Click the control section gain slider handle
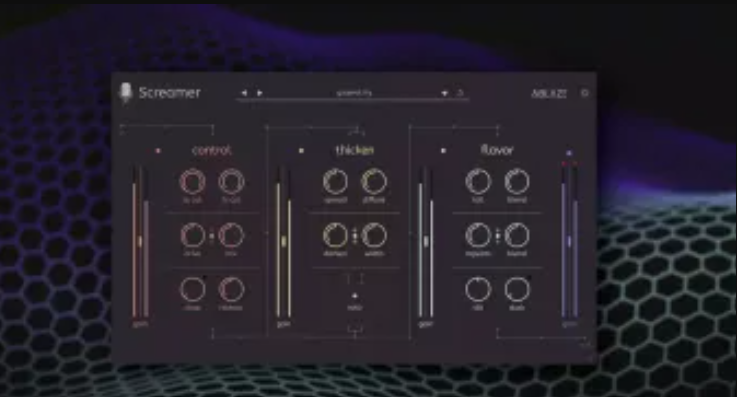This screenshot has height=397, width=737. pos(140,241)
